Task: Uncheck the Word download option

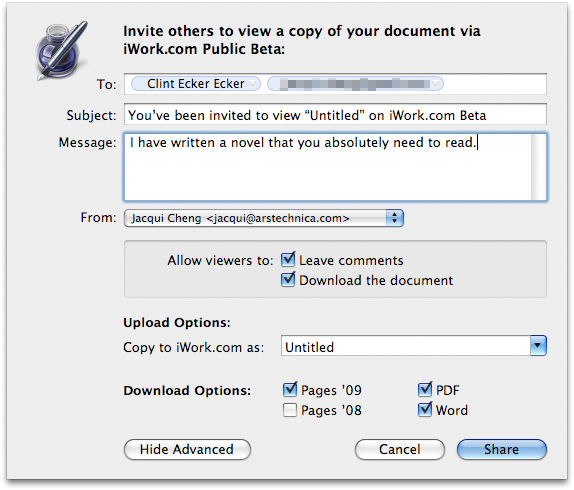Action: (x=425, y=410)
